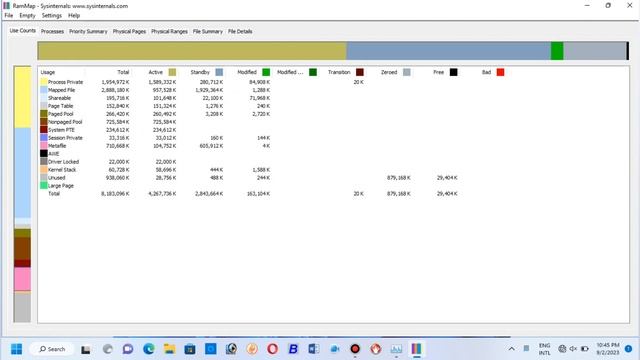This screenshot has height=360, width=640.
Task: Click the Process Private yellow swatch
Action: [x=44, y=82]
